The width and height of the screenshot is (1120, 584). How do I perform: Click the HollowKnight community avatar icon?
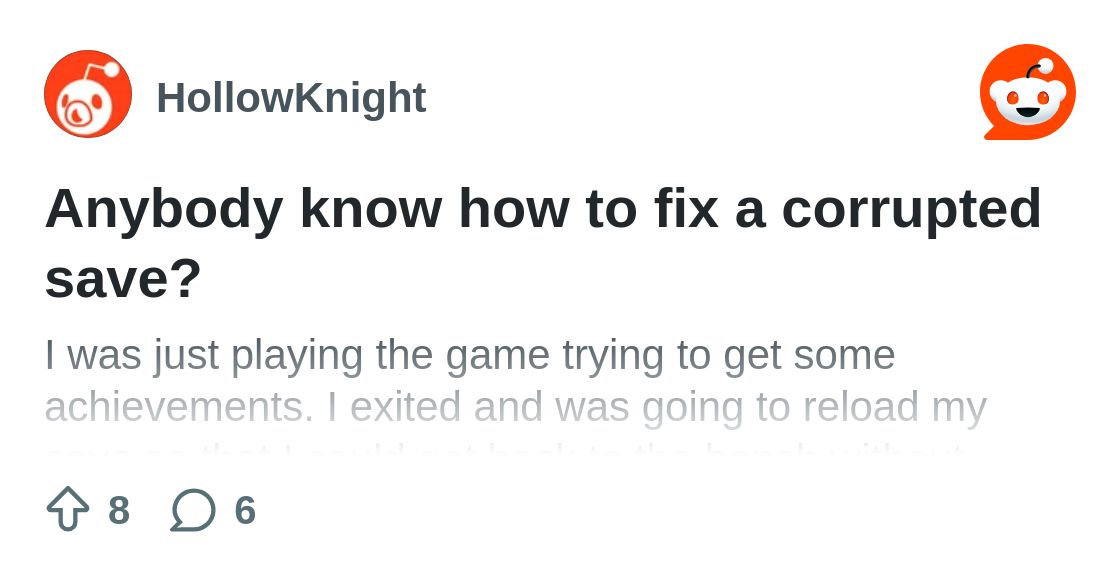click(x=88, y=94)
